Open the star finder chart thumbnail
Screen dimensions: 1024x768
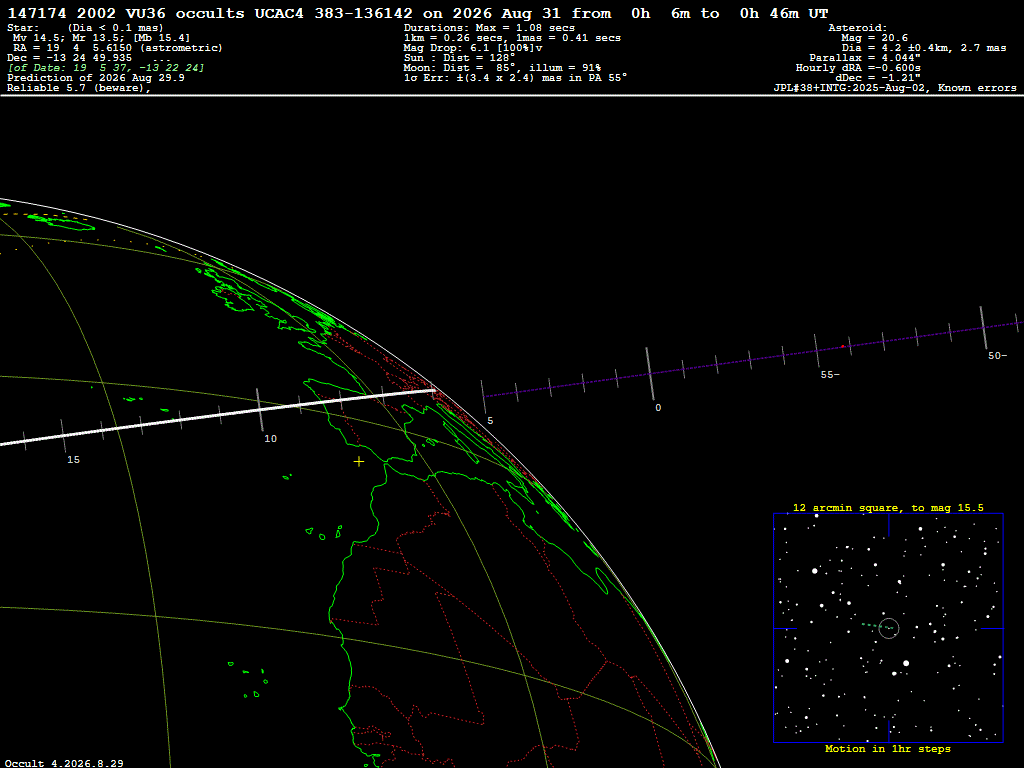[x=888, y=628]
